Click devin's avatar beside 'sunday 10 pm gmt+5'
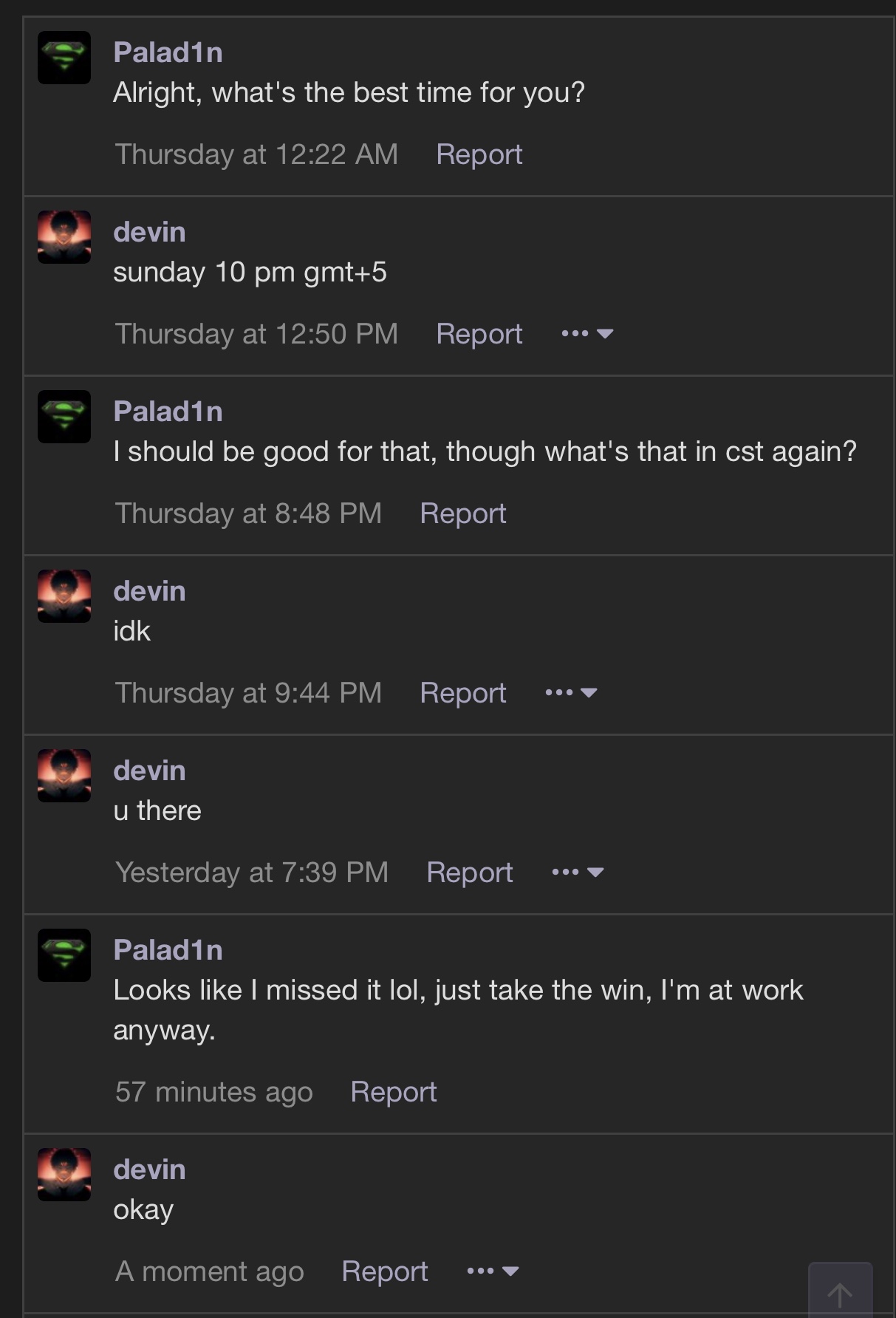Viewport: 896px width, 1318px height. pyautogui.click(x=64, y=237)
